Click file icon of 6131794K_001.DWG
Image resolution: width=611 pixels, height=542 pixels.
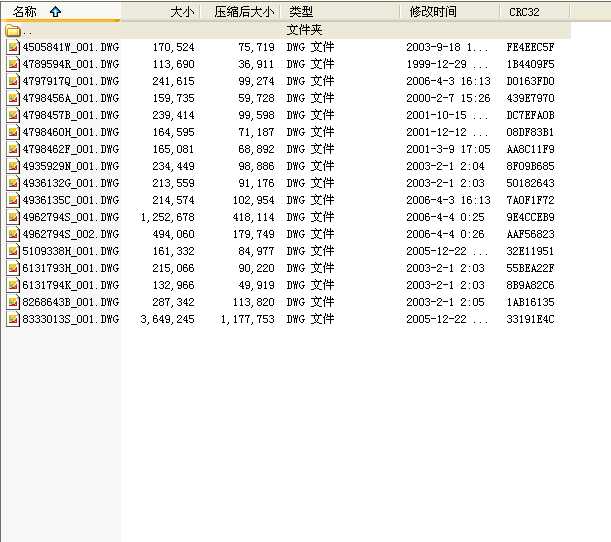click(x=13, y=286)
